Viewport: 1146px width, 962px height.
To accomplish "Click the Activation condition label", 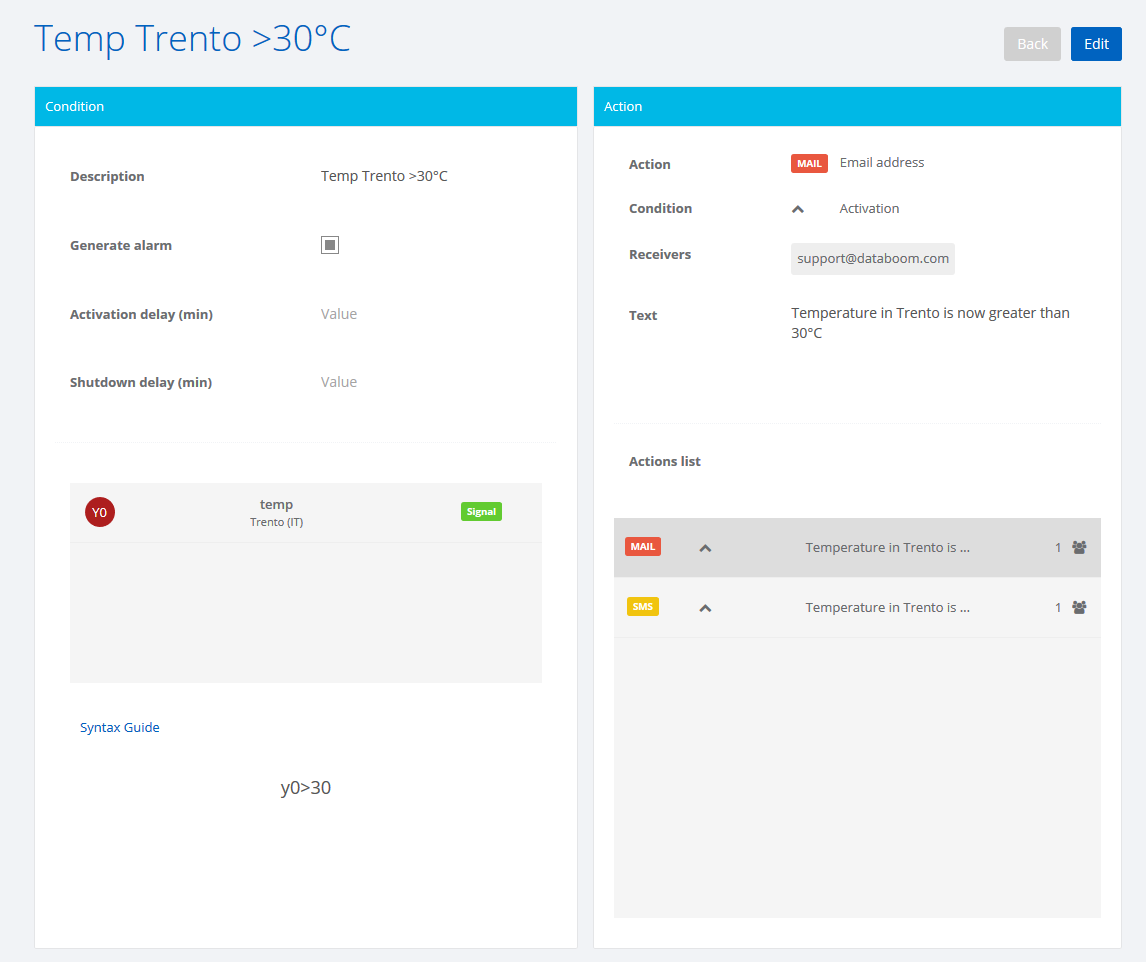I will (x=869, y=208).
